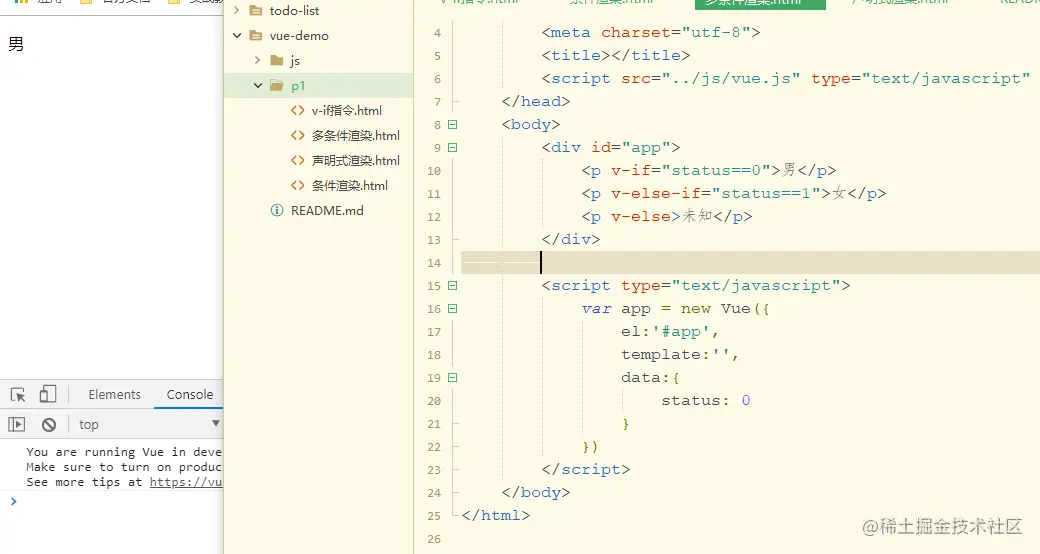Open the https://vu link in the console
Viewport: 1040px width, 554px height.
tap(186, 482)
